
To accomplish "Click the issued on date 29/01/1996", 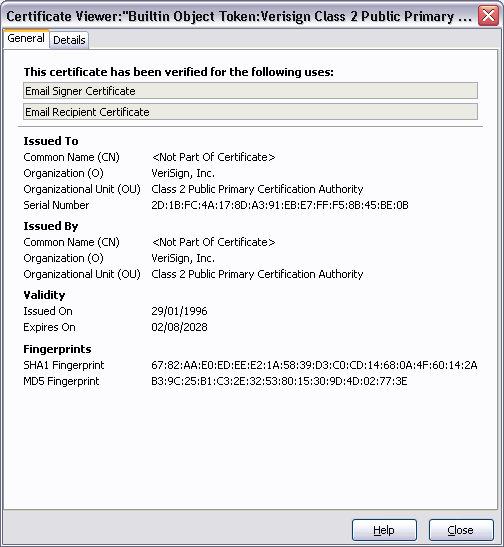I will point(179,311).
